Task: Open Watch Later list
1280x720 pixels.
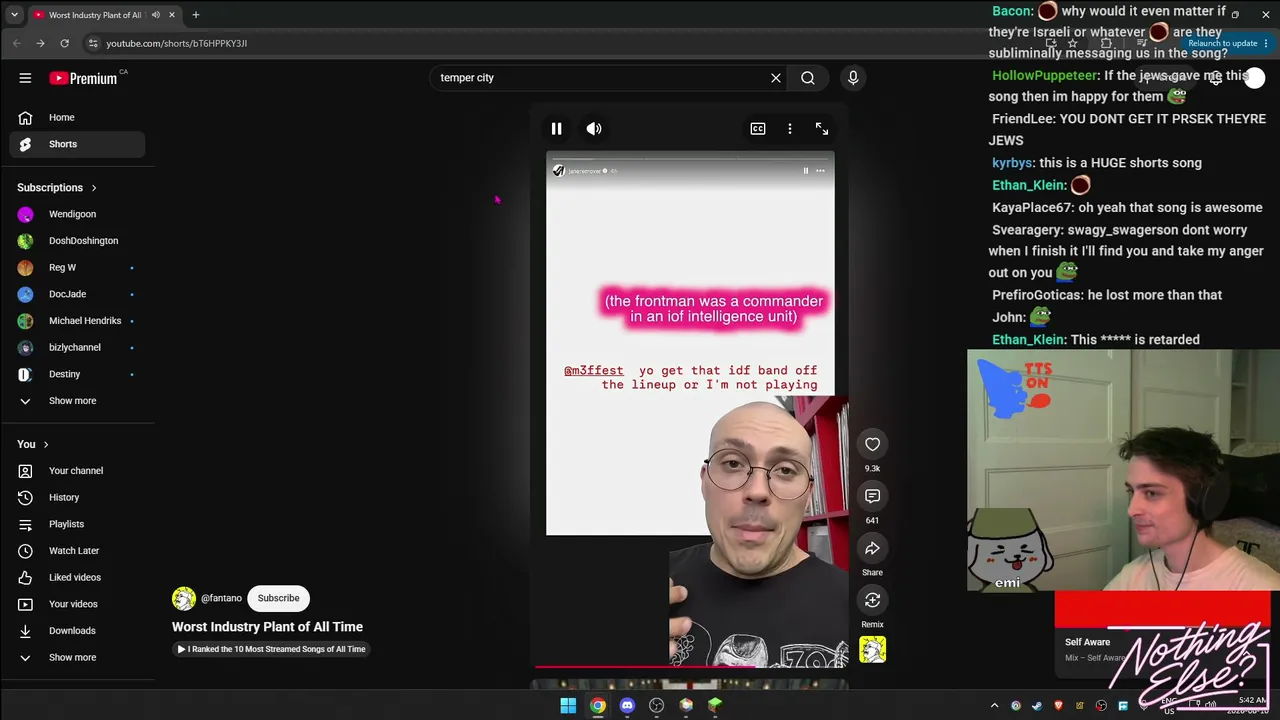Action: pyautogui.click(x=77, y=551)
